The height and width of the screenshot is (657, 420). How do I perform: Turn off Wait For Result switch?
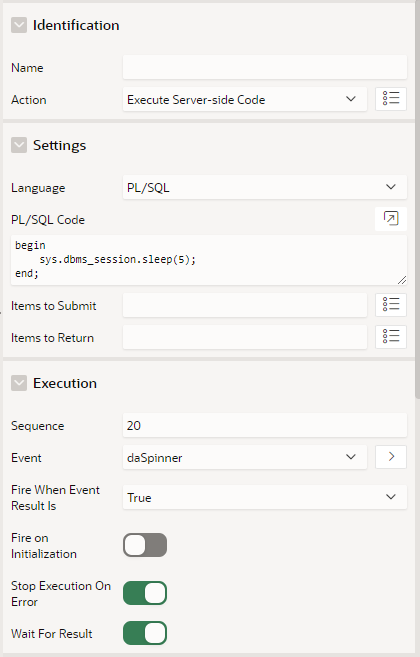[x=145, y=633]
